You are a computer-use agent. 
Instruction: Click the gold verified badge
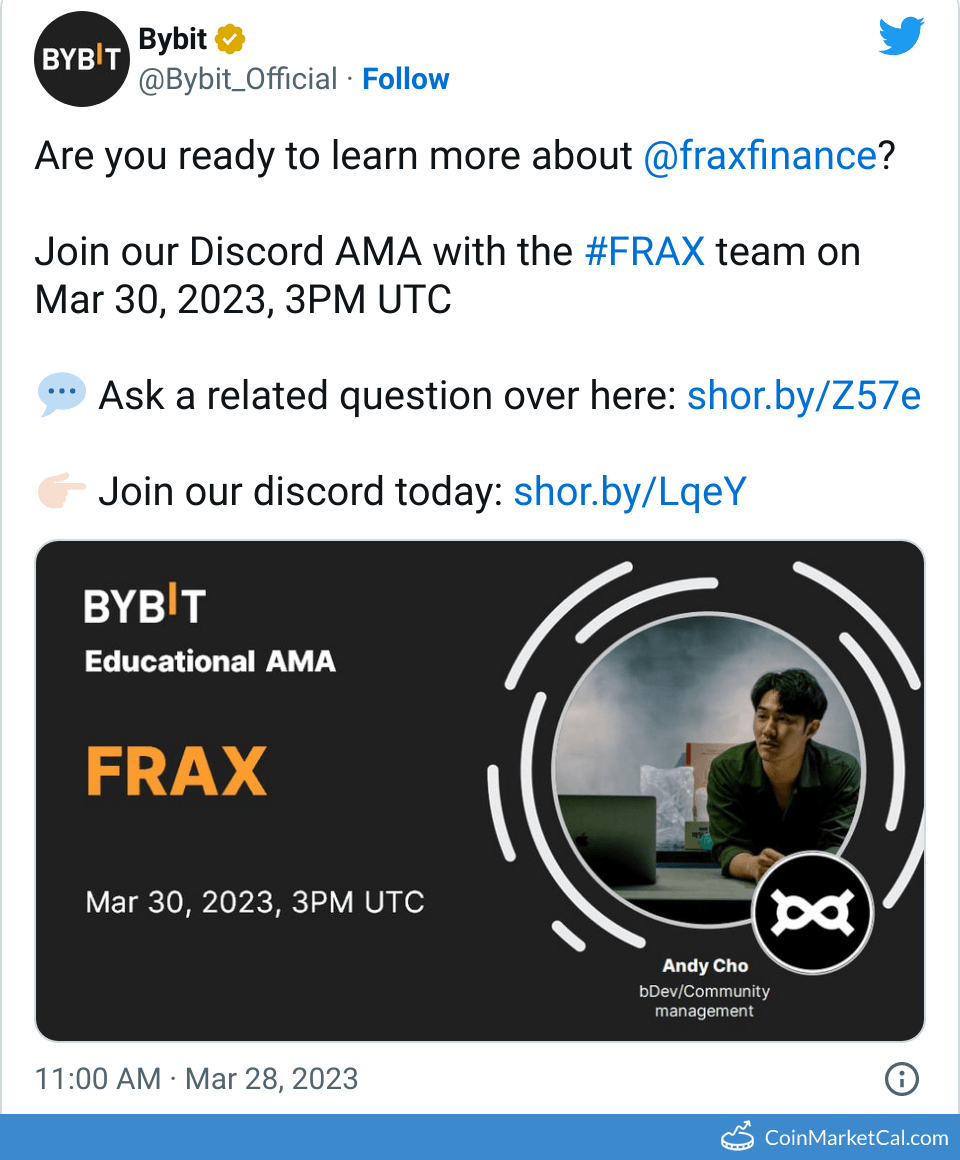pyautogui.click(x=231, y=40)
